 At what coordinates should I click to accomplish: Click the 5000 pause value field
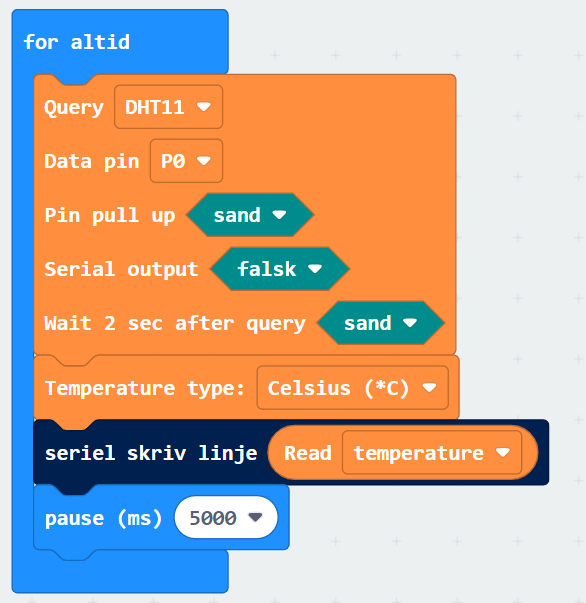(226, 518)
